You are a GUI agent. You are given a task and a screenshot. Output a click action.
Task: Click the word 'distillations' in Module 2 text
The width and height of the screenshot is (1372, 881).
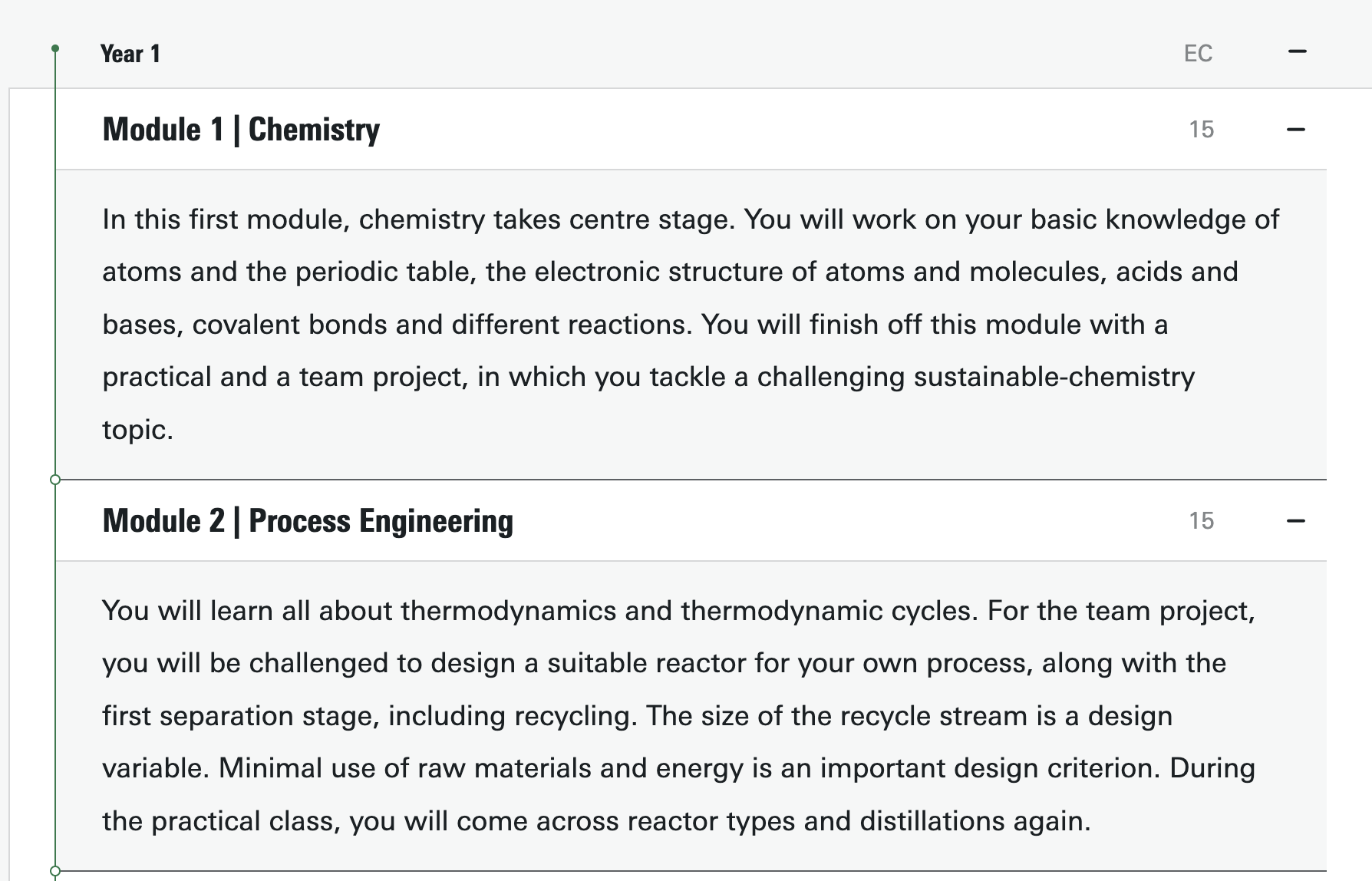932,821
